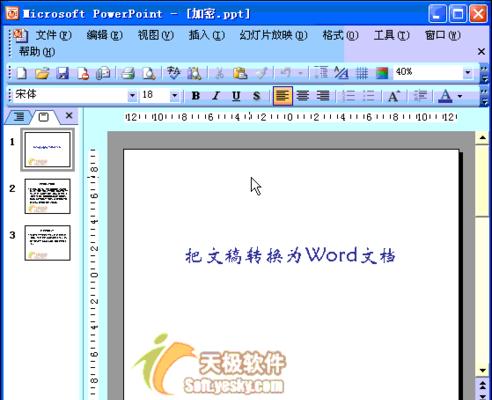Viewport: 492px width, 400px height.
Task: Run the spelling check icon
Action: click(173, 73)
